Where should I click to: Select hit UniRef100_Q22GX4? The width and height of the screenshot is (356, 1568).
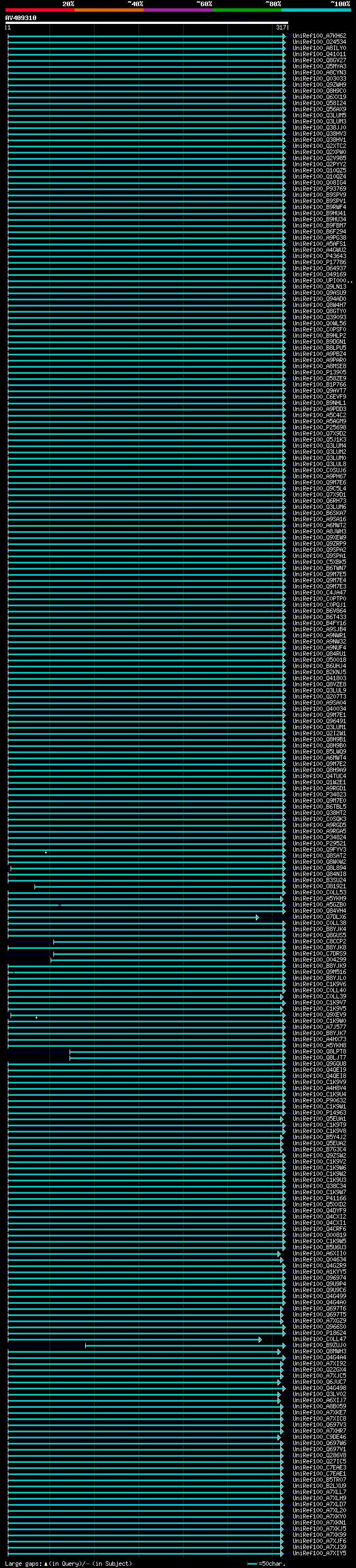tap(319, 1369)
